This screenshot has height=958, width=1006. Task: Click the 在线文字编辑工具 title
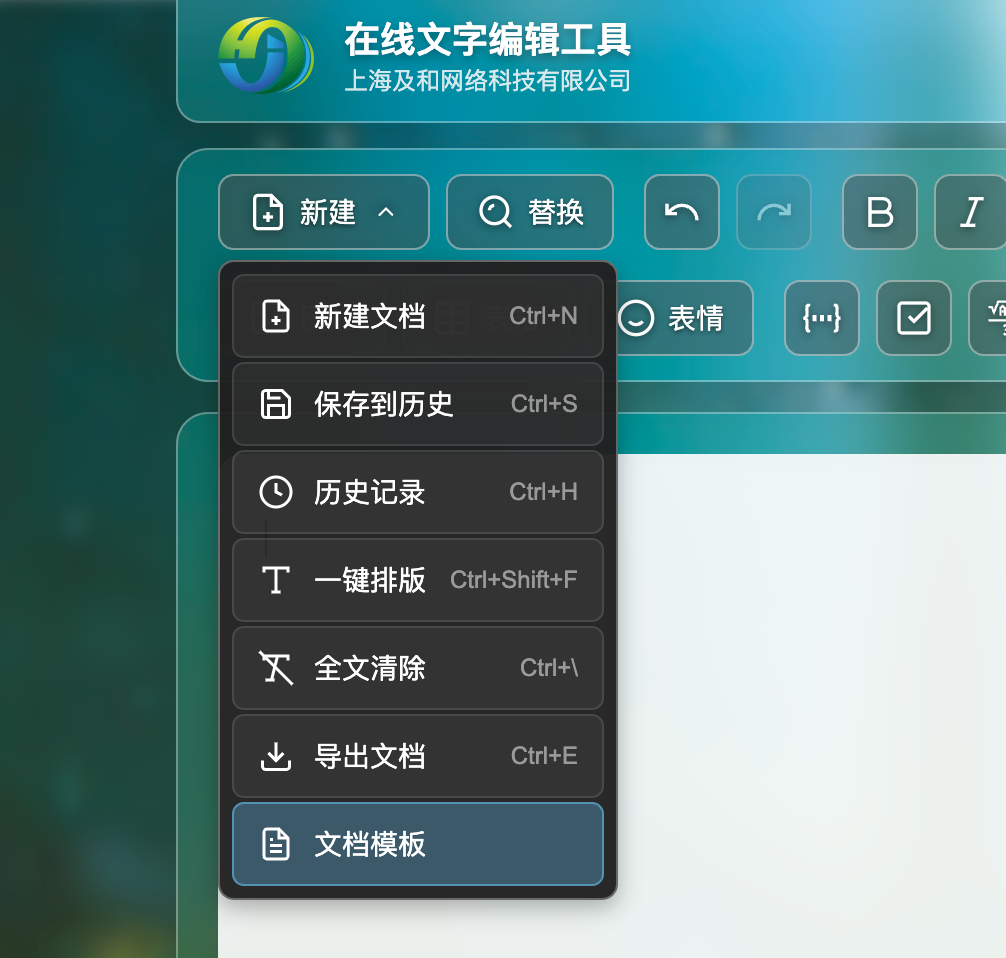[488, 40]
